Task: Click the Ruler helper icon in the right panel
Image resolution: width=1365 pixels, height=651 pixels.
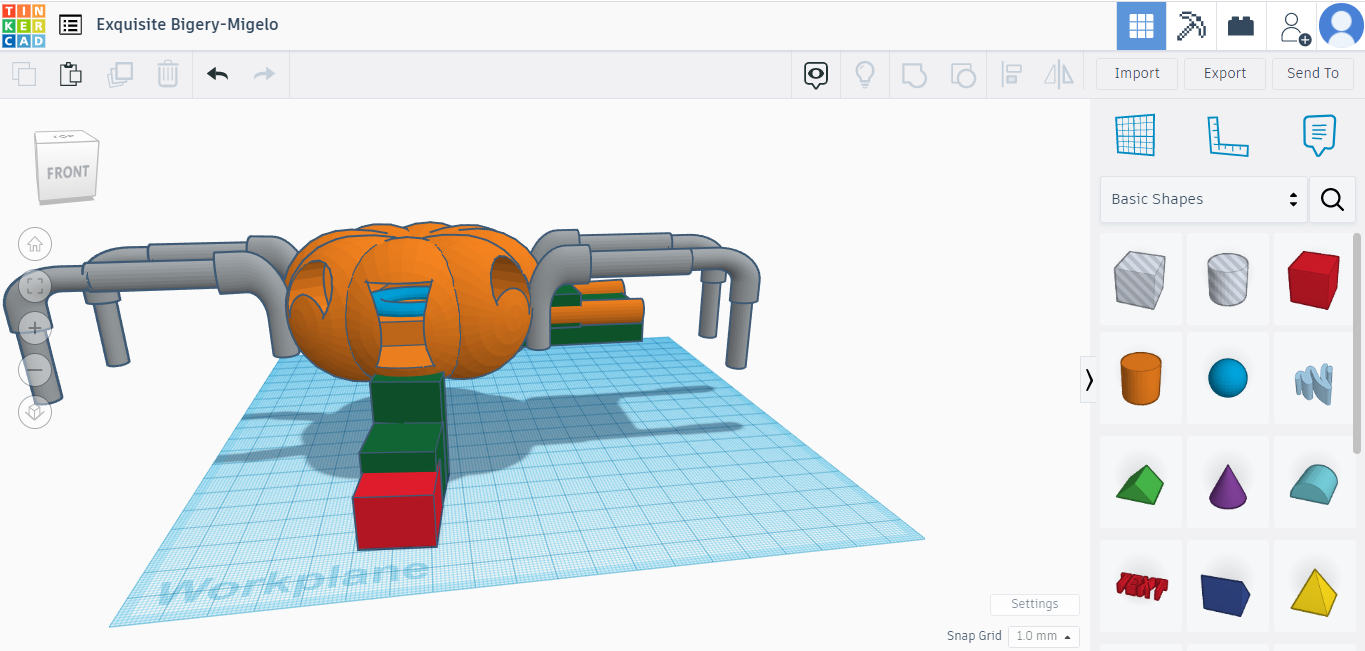Action: click(1228, 135)
